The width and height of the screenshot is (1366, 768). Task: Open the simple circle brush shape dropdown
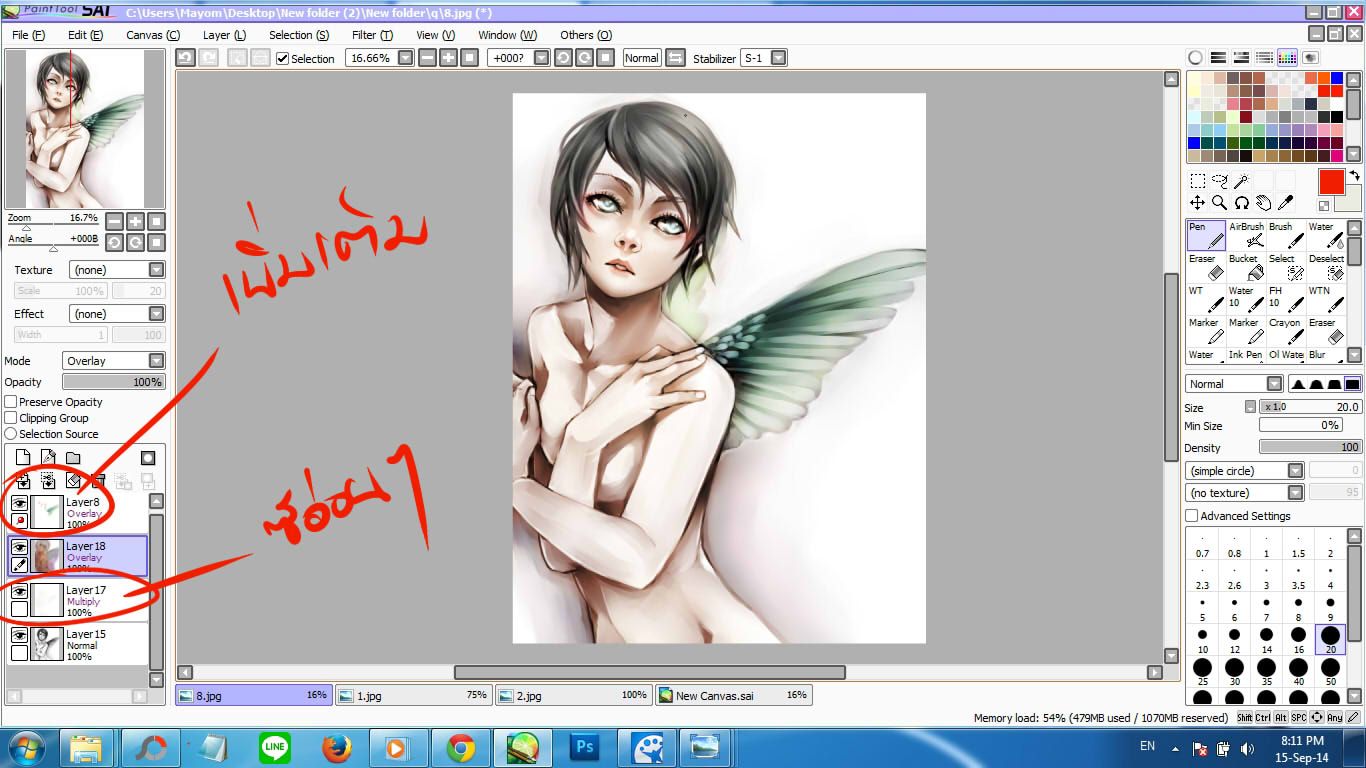tap(1245, 471)
